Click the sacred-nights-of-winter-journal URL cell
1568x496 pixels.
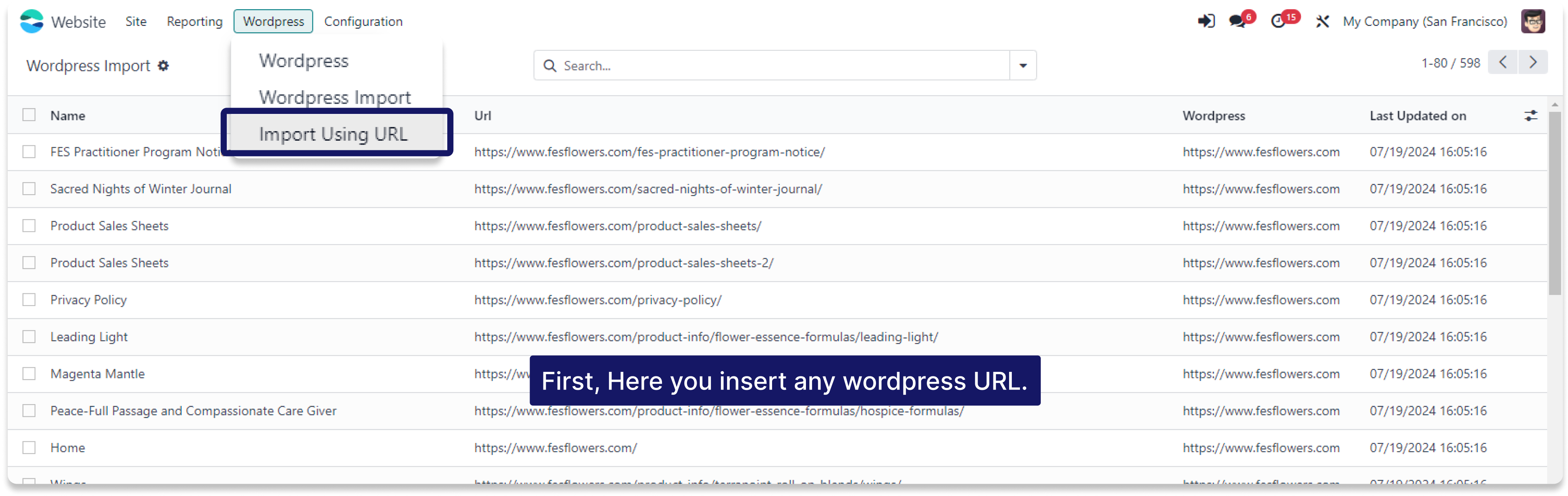[x=648, y=189]
